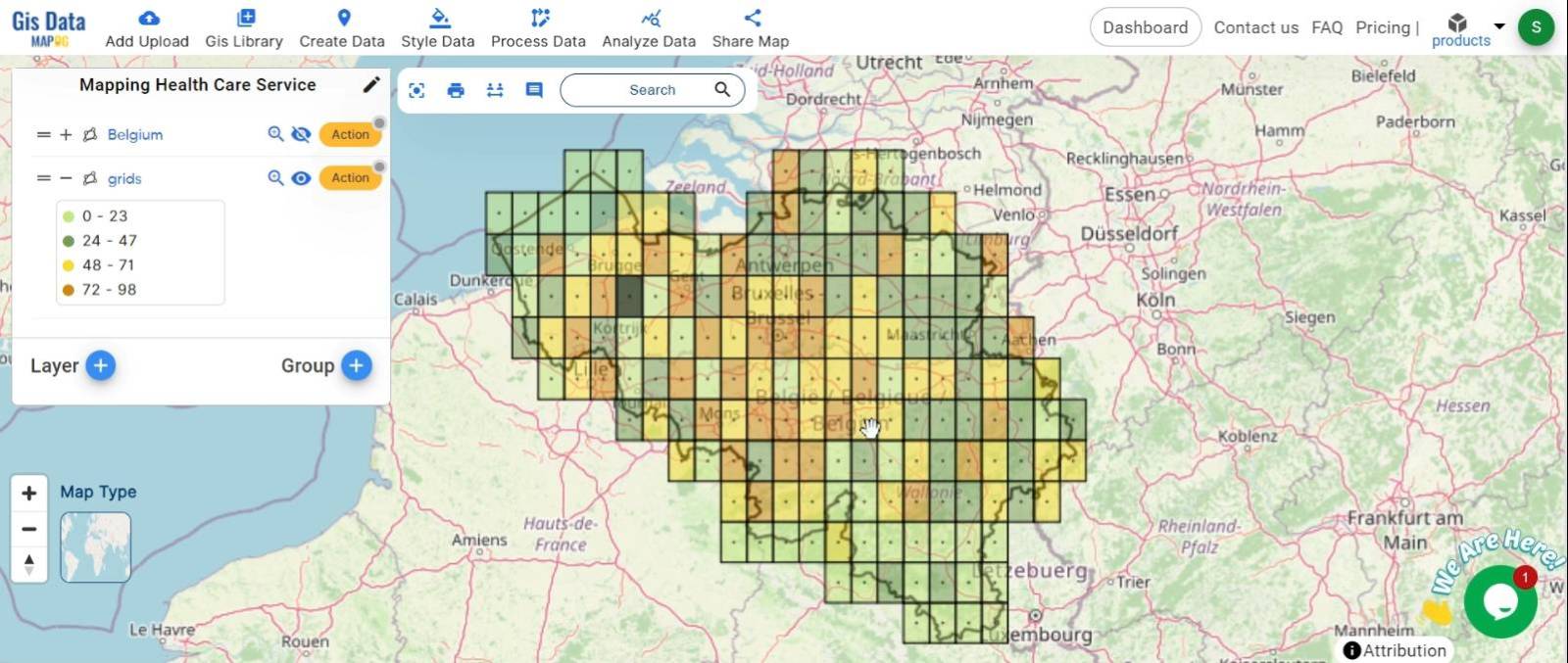
Task: Open the Gis Library menu
Action: [244, 28]
